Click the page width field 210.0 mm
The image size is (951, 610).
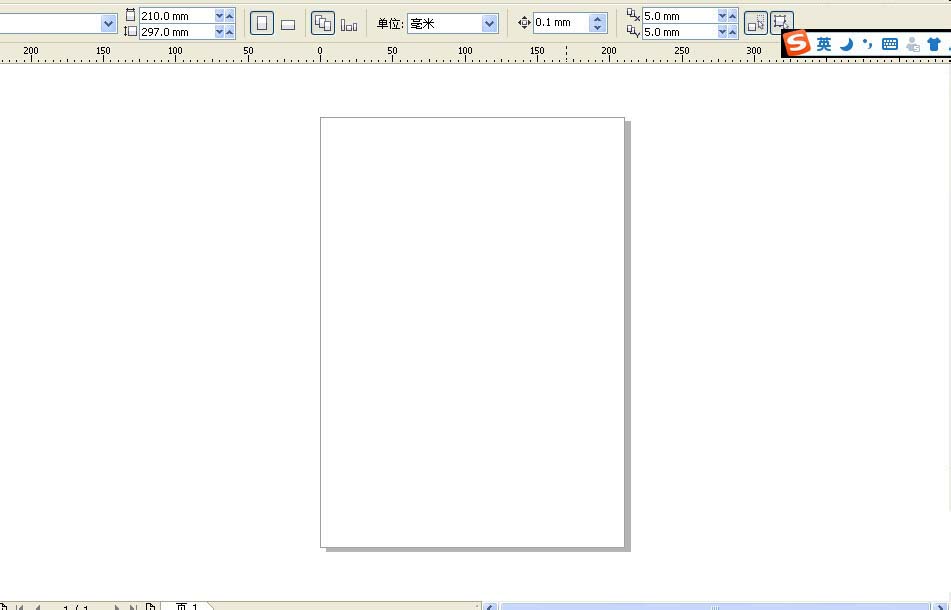point(176,16)
